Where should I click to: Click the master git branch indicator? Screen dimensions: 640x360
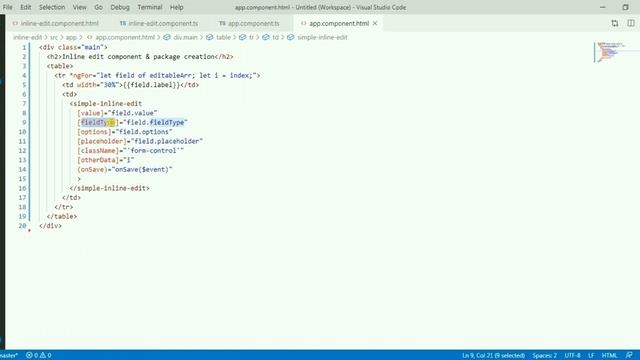click(x=9, y=355)
